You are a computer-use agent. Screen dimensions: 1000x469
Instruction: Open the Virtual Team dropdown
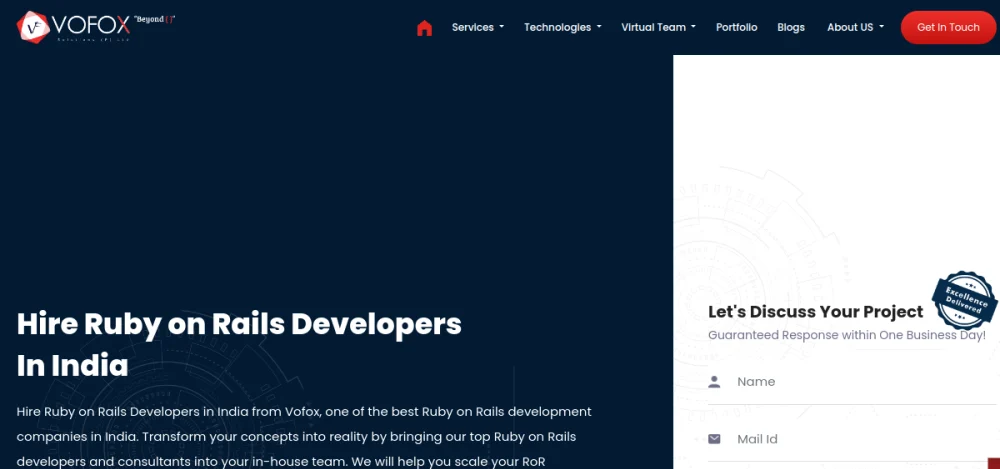pyautogui.click(x=658, y=27)
